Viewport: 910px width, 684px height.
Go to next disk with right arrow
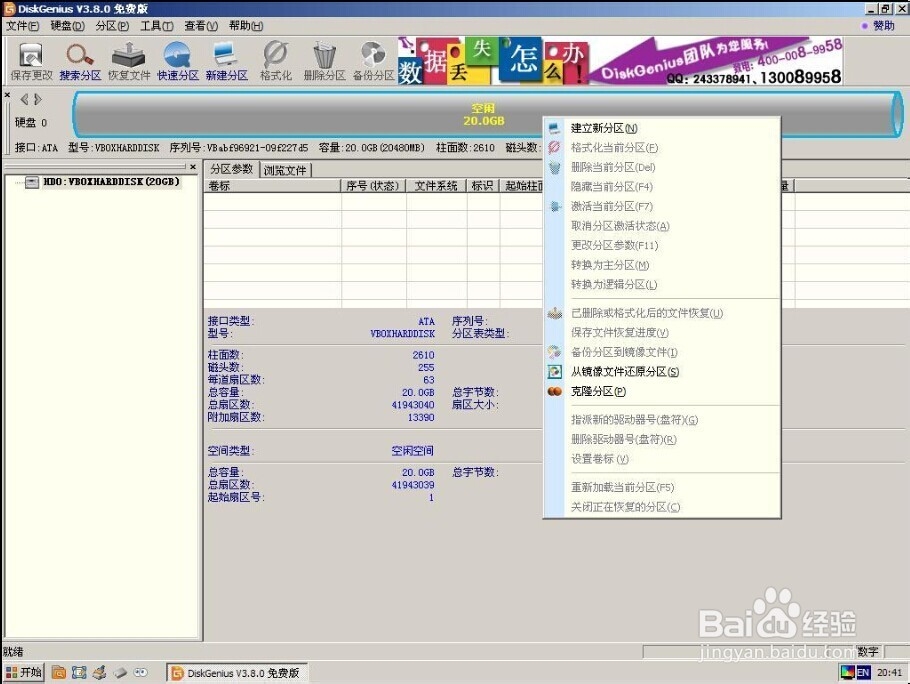click(38, 99)
